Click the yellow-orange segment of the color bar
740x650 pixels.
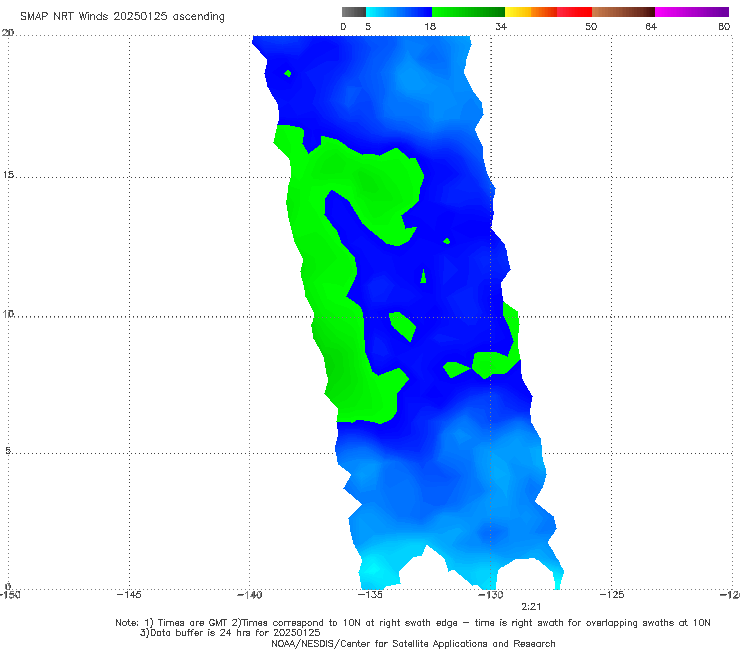click(x=531, y=12)
